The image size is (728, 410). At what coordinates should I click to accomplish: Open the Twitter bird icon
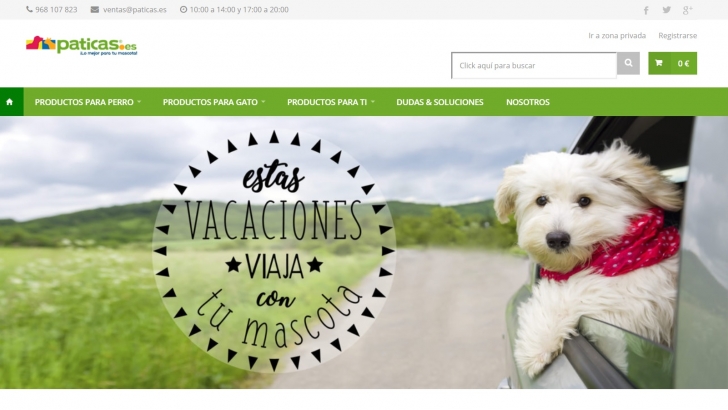[x=667, y=10]
